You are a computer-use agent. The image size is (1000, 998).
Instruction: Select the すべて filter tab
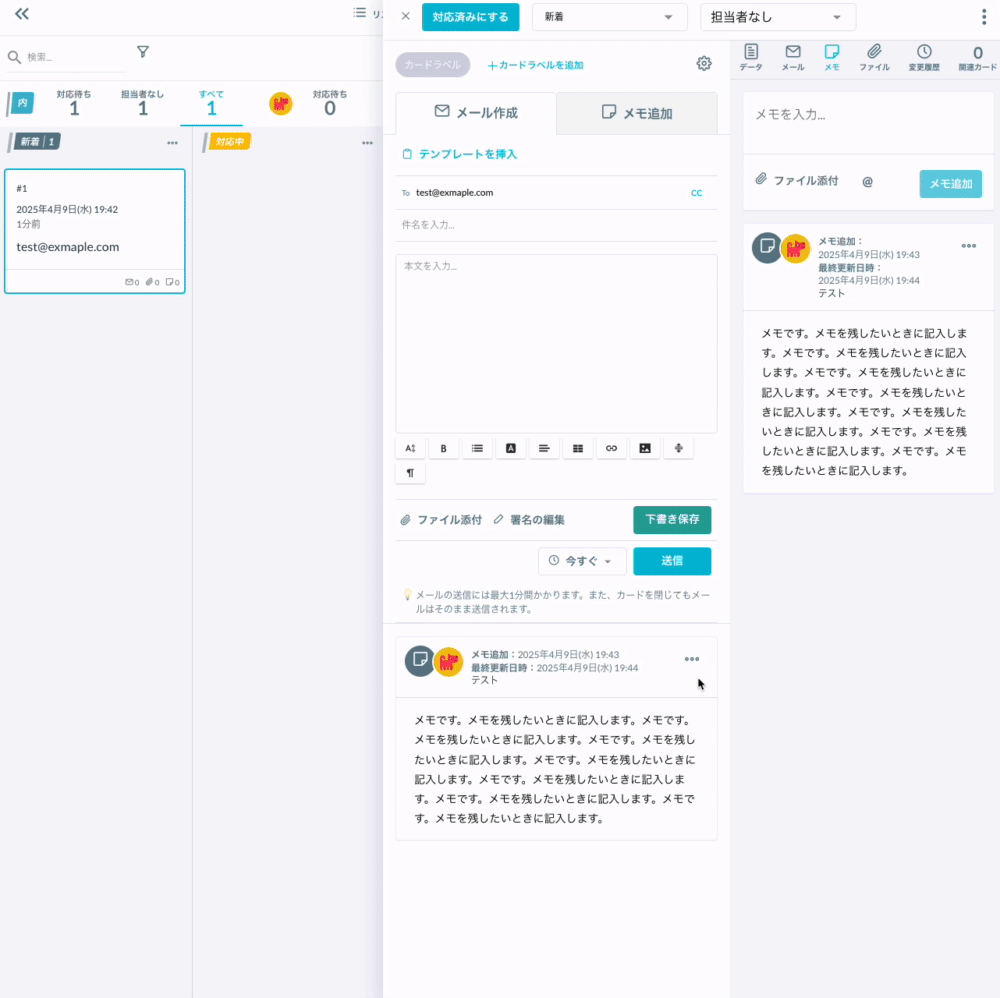[x=211, y=103]
